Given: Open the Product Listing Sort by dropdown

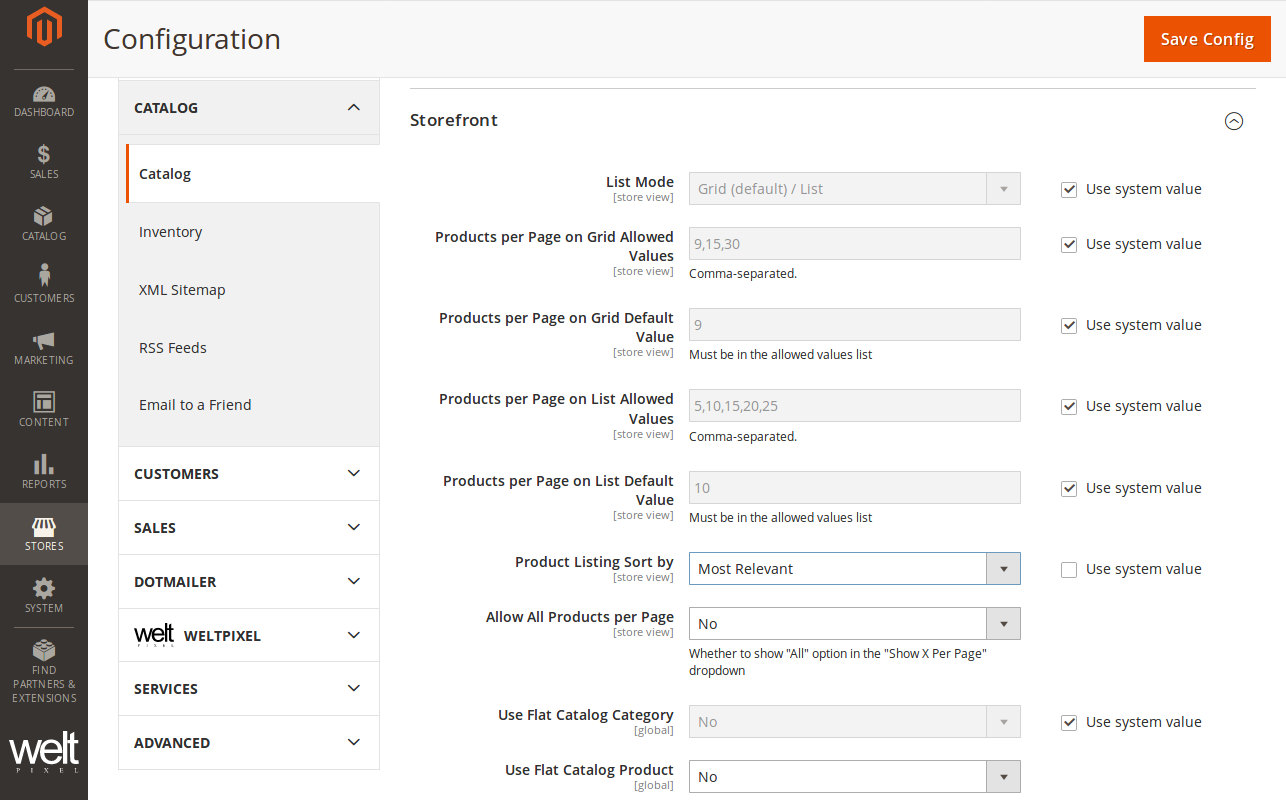Looking at the screenshot, I should [x=854, y=569].
